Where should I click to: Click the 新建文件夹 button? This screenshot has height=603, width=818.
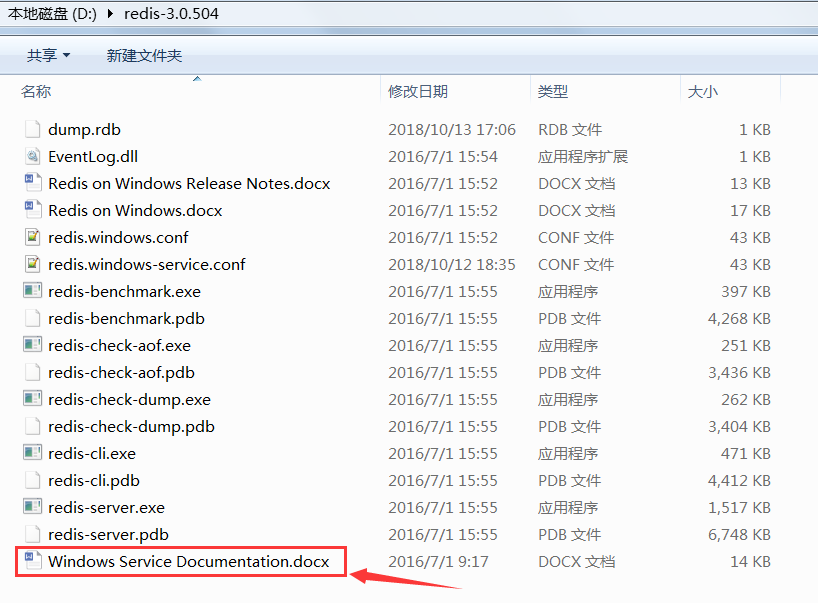(144, 55)
